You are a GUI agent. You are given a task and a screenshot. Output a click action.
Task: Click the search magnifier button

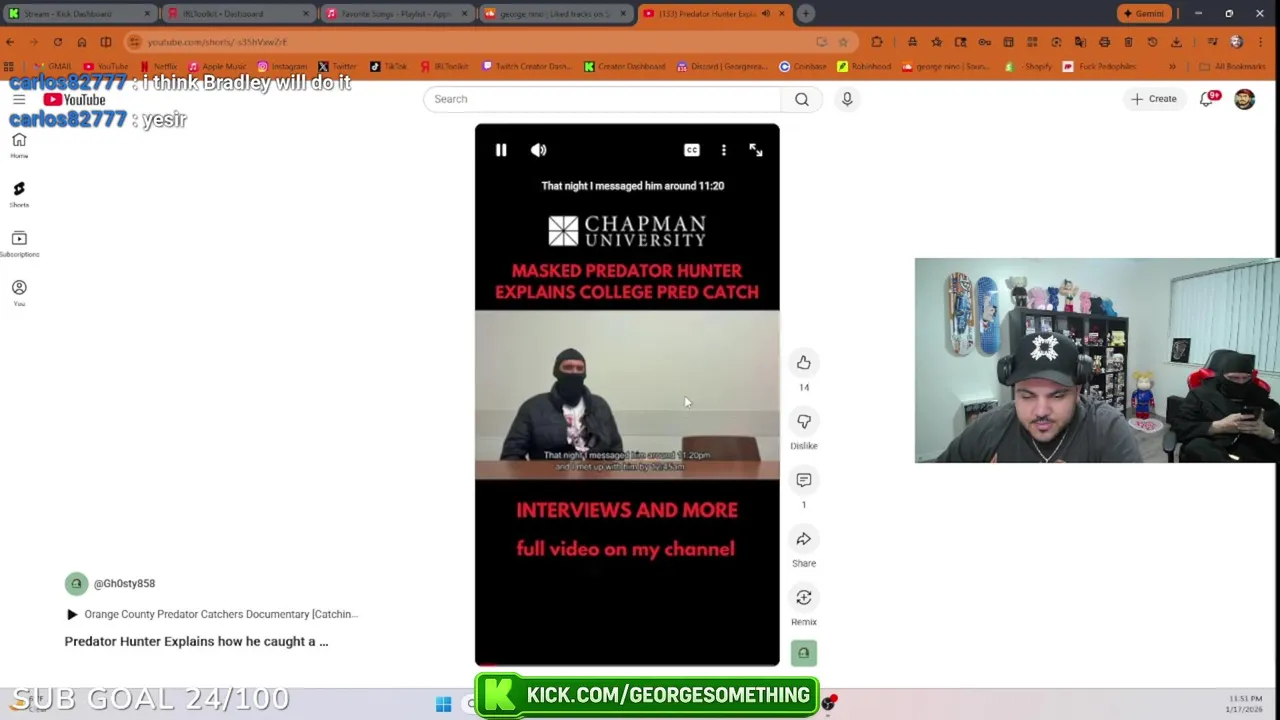pyautogui.click(x=802, y=99)
